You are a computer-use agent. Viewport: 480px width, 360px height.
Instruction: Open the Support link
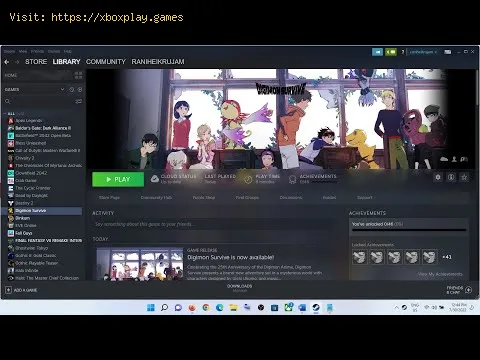(x=365, y=198)
